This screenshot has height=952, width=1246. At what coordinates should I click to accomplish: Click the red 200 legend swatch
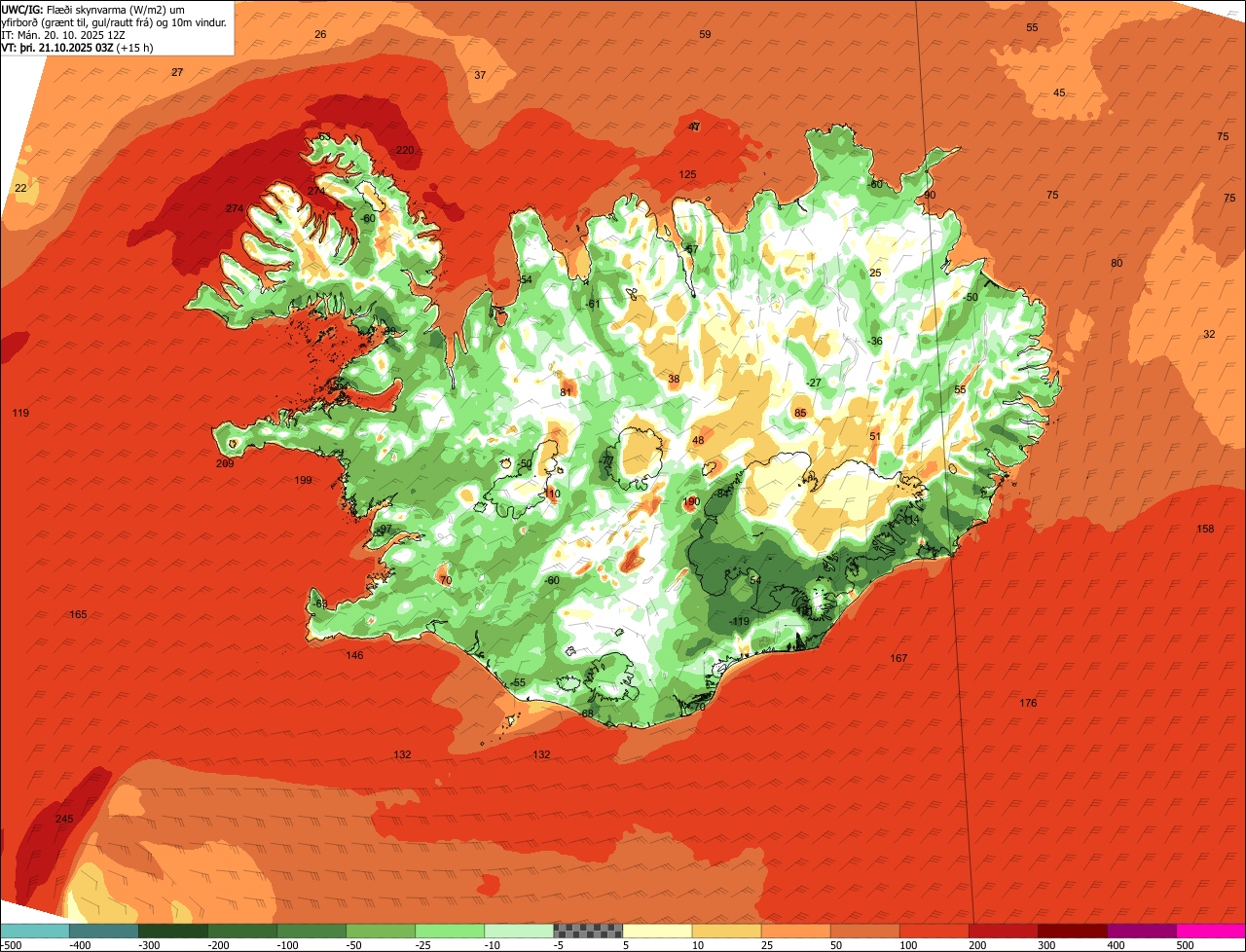(x=1003, y=931)
